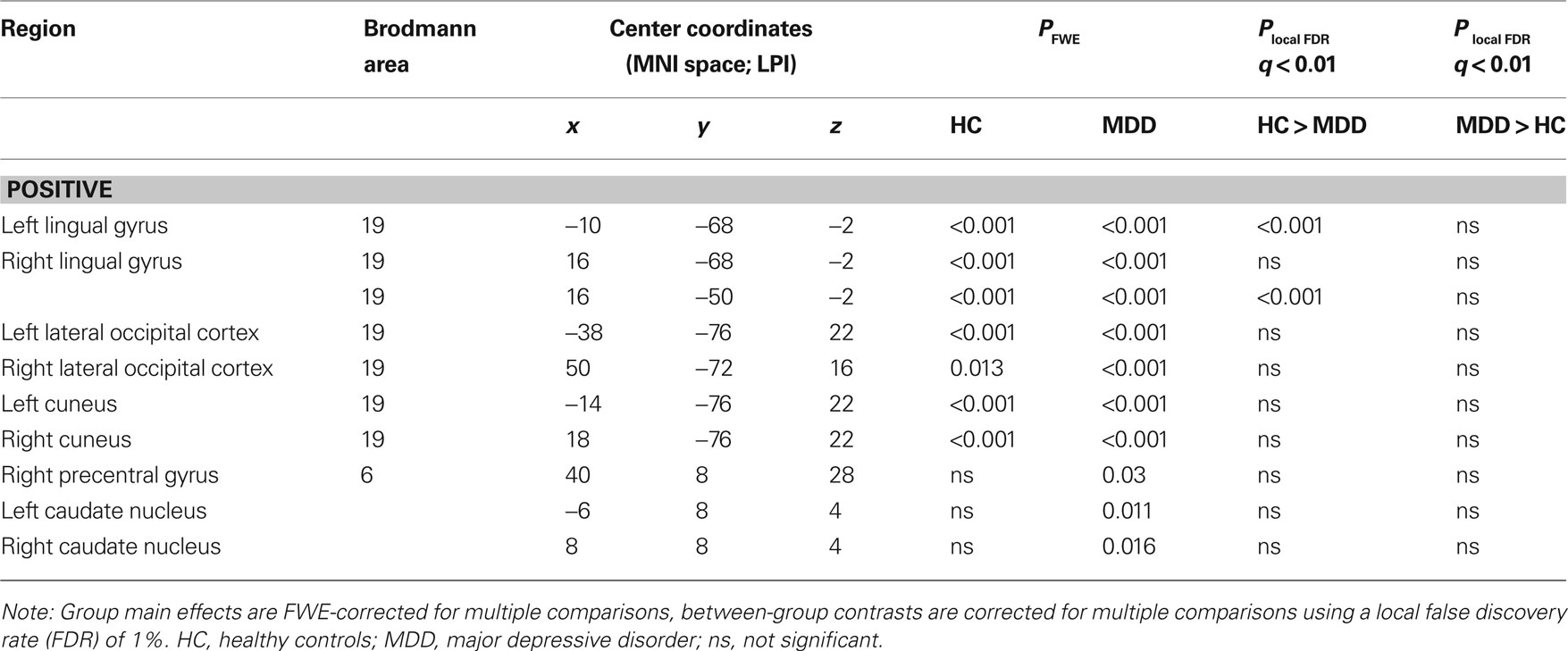This screenshot has width=1568, height=651.
Task: Select the Left caudate nucleus label
Action: (x=104, y=512)
